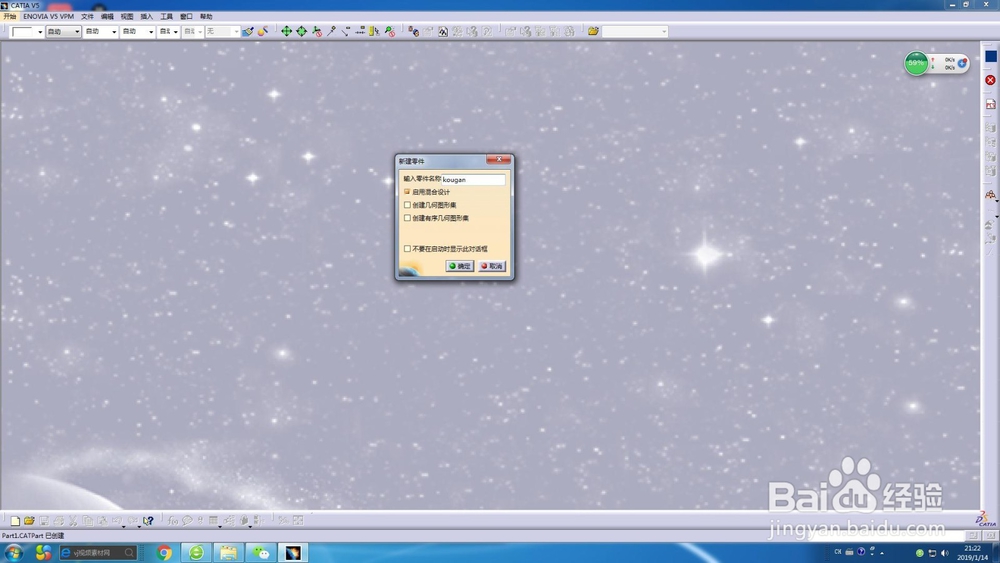Screen dimensions: 1000x563
Task: Click the painter ball icon next to brush
Action: 262,31
